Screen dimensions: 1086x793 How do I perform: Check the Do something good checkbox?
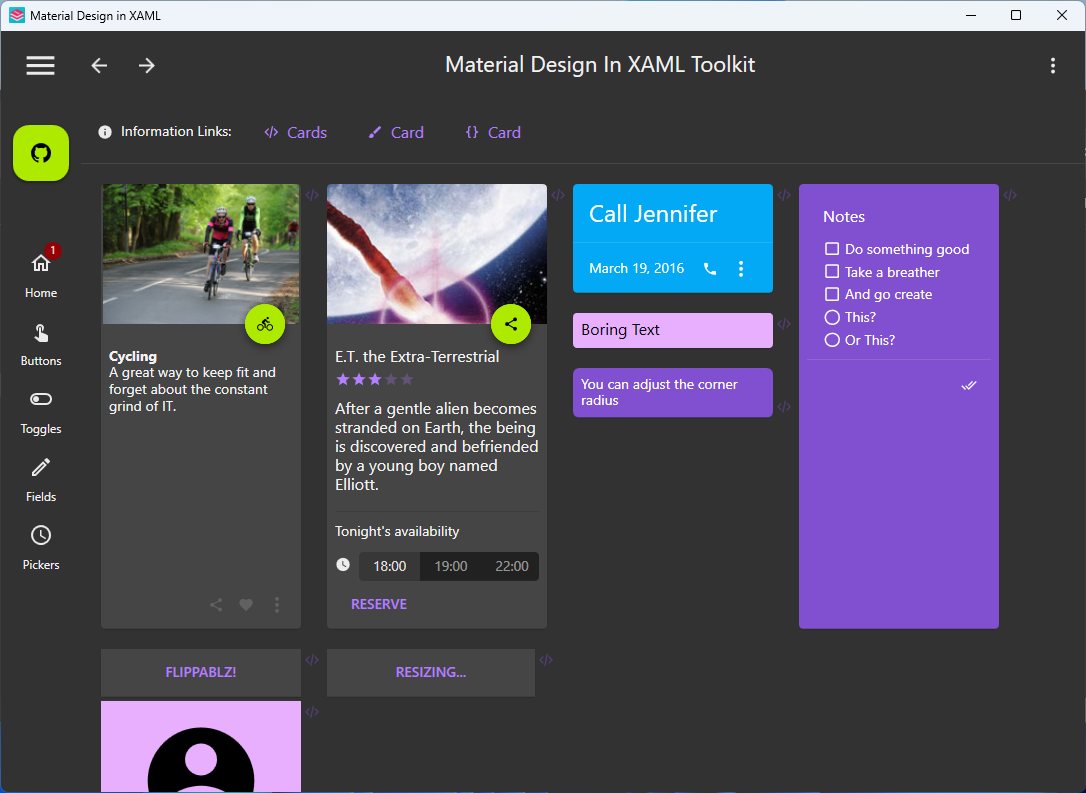(x=832, y=248)
